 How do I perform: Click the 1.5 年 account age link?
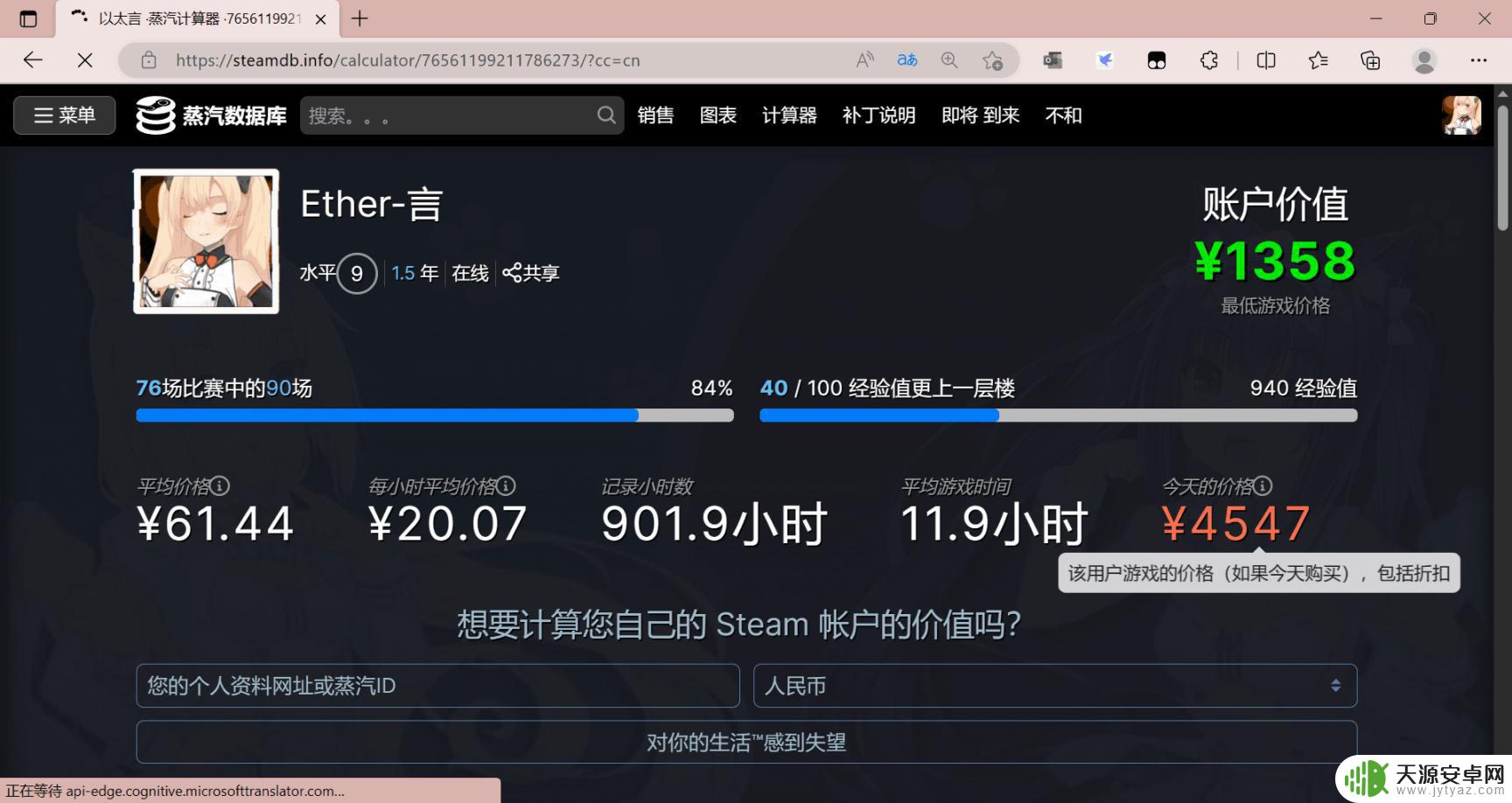click(415, 274)
